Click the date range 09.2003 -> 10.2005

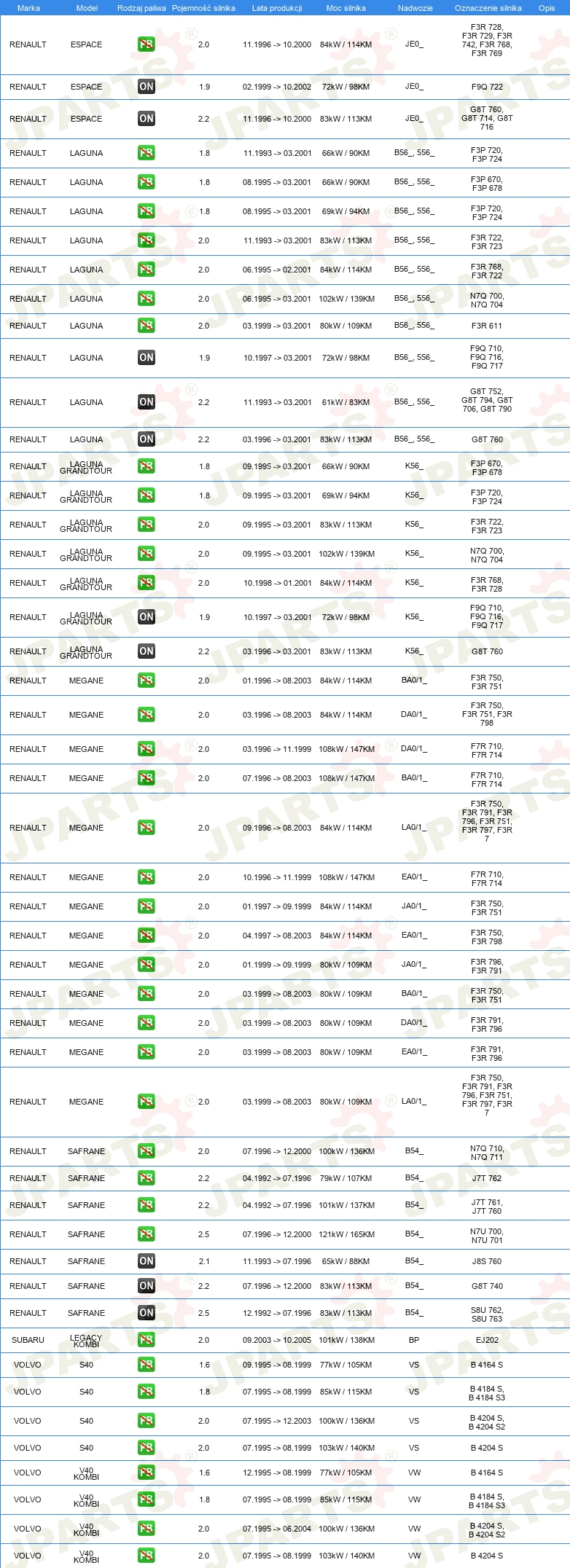click(x=277, y=1340)
